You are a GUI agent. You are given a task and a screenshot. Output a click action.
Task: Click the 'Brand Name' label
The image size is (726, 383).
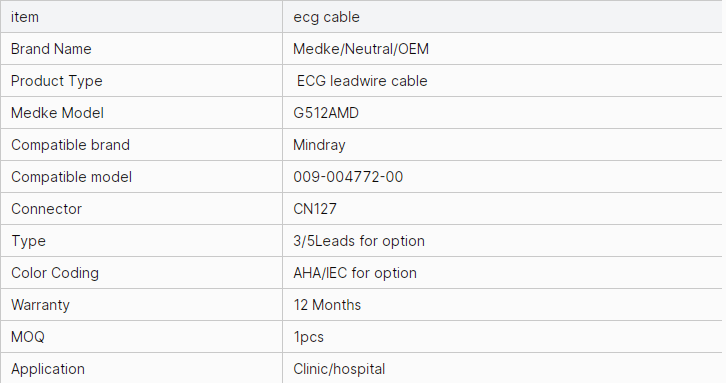(x=51, y=49)
